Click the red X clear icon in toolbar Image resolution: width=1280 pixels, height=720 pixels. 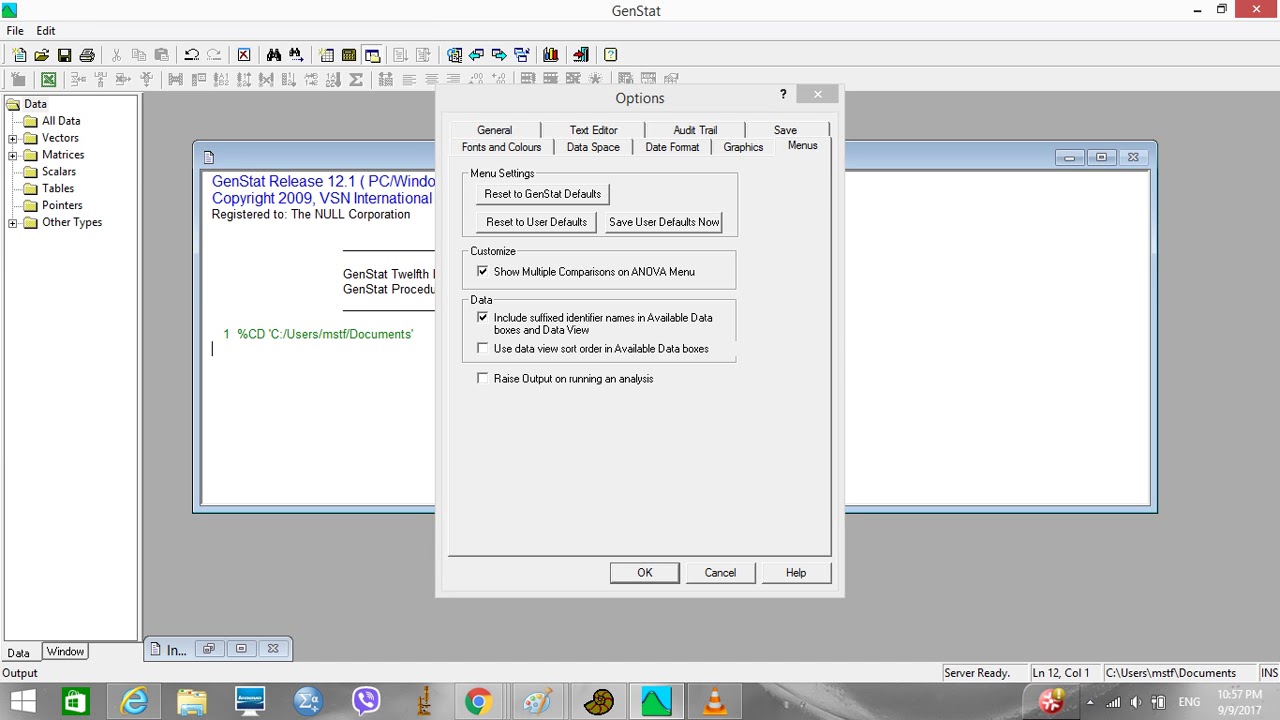pos(244,55)
